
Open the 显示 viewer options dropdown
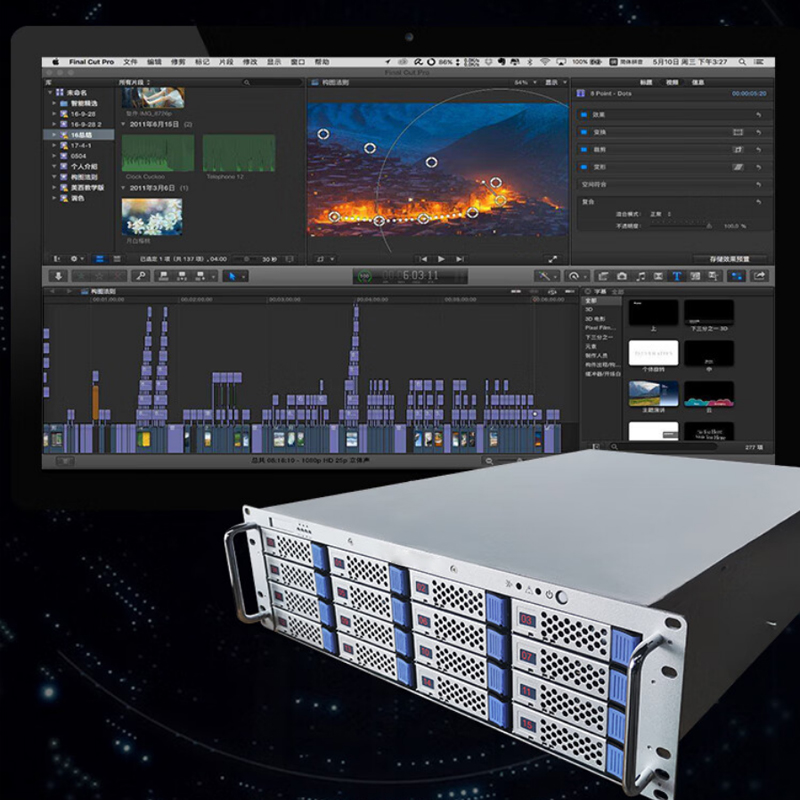click(x=549, y=82)
